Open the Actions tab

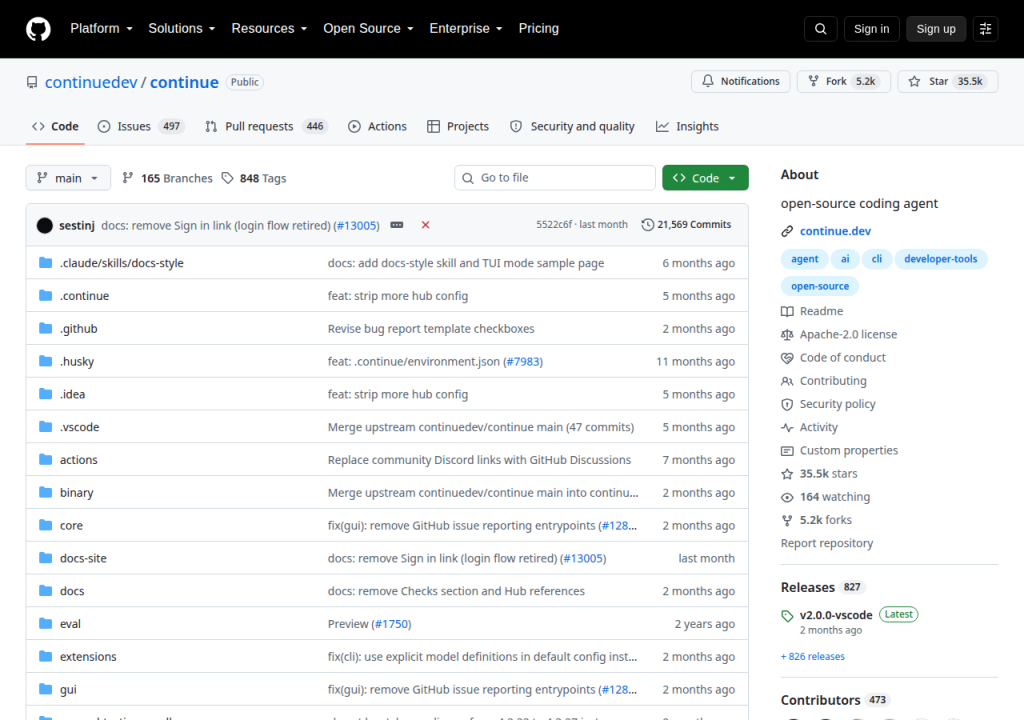[x=377, y=126]
